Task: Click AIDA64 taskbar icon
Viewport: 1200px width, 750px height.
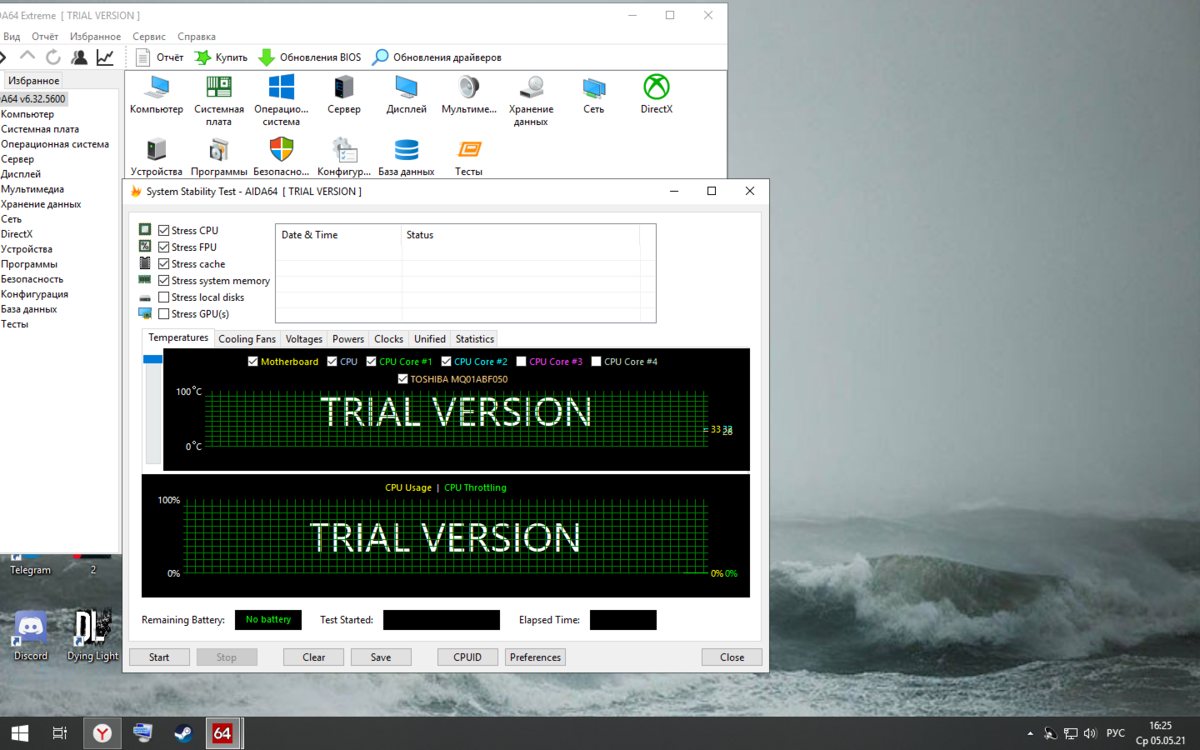Action: 222,733
